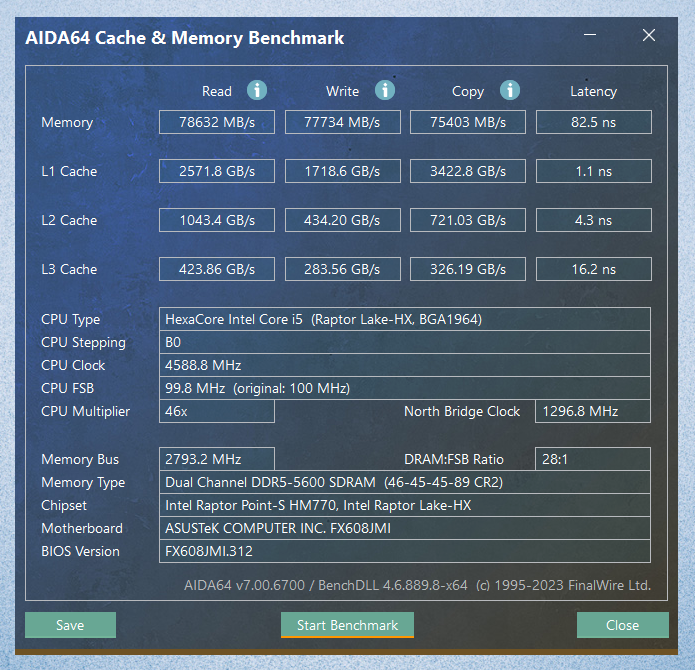Select L1 Cache copy 3422.8 GB/s
The width and height of the screenshot is (695, 670).
pos(468,171)
